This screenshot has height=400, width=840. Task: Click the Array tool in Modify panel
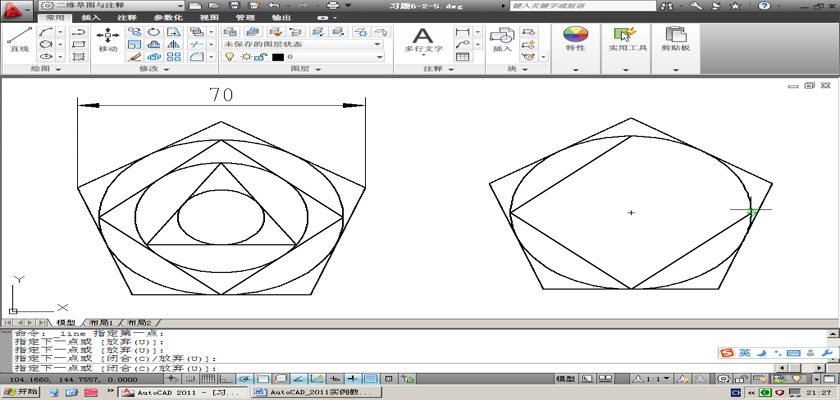pyautogui.click(x=174, y=56)
